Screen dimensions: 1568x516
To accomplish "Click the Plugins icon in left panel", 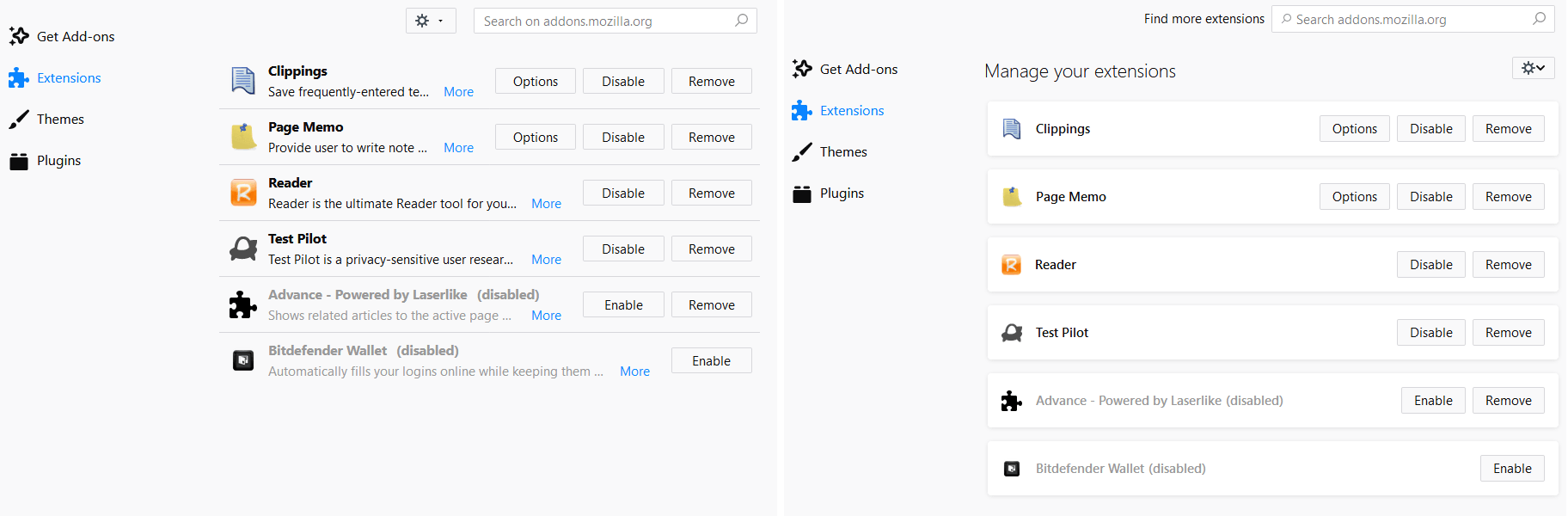I will pyautogui.click(x=19, y=161).
